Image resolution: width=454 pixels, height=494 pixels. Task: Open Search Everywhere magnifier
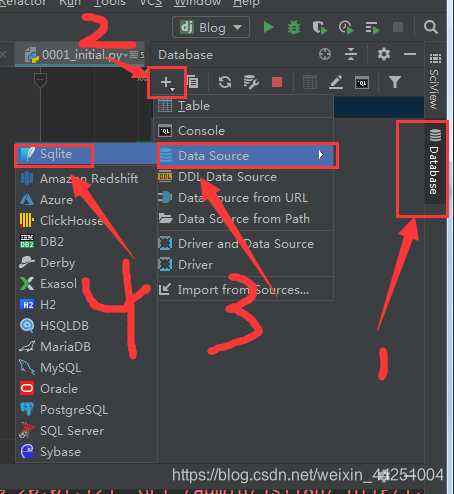pos(430,27)
